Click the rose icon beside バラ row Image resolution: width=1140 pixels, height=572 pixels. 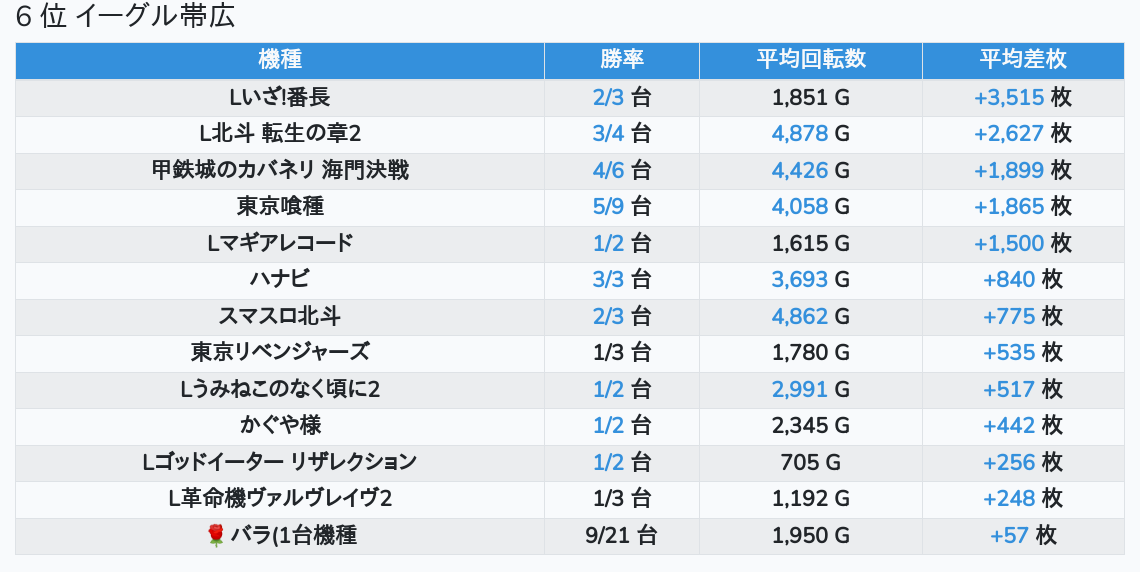click(x=216, y=536)
